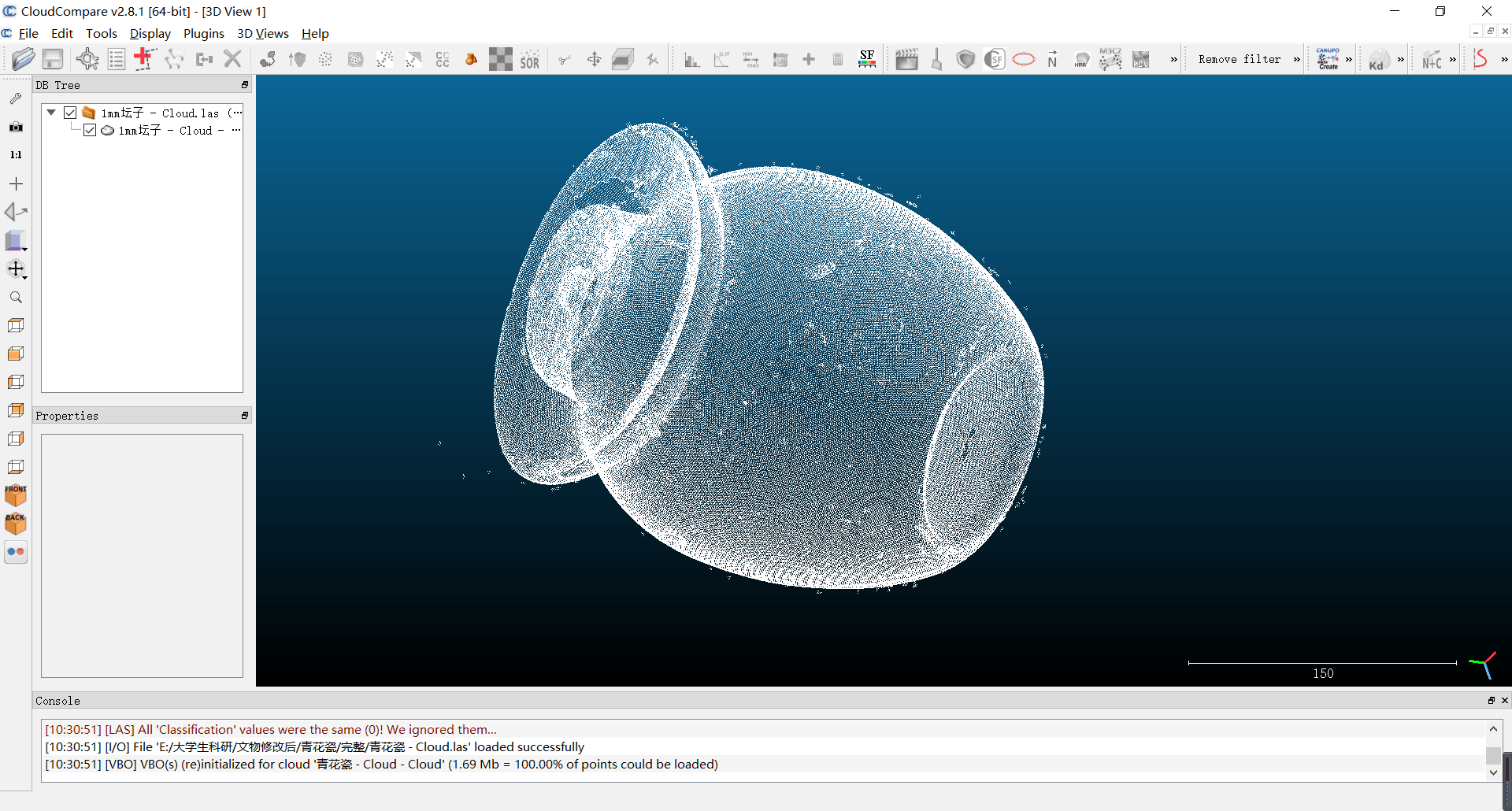Viewport: 1512px width, 811px height.
Task: Set the BACK view cube
Action: pyautogui.click(x=16, y=524)
